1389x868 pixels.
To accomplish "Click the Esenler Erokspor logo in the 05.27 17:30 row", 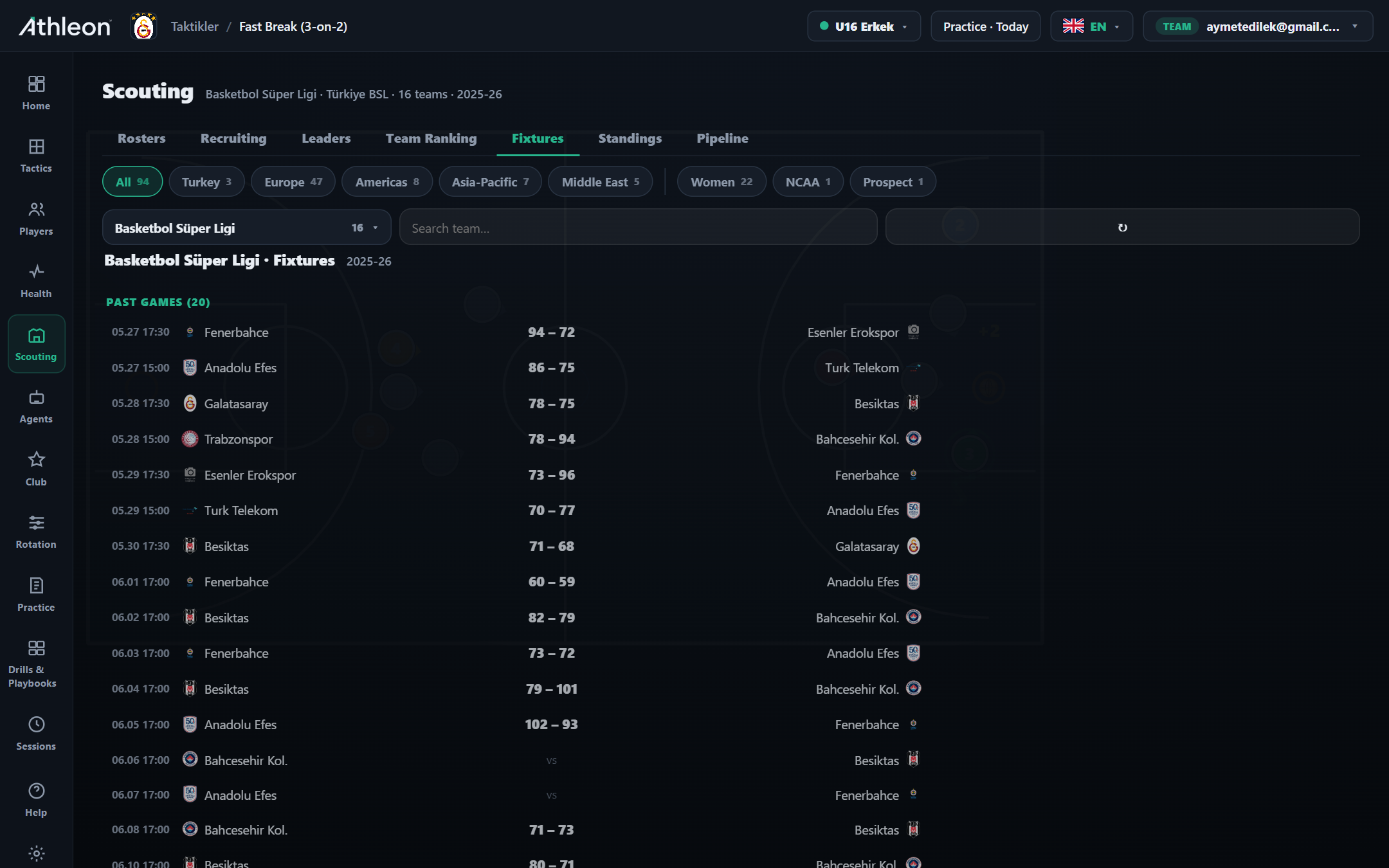I will 913,332.
